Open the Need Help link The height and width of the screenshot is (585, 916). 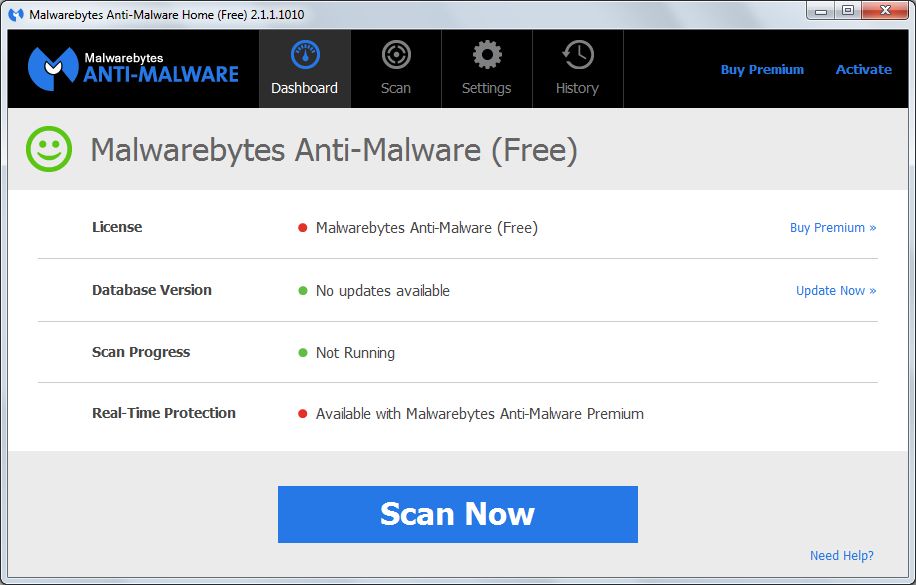pos(841,555)
